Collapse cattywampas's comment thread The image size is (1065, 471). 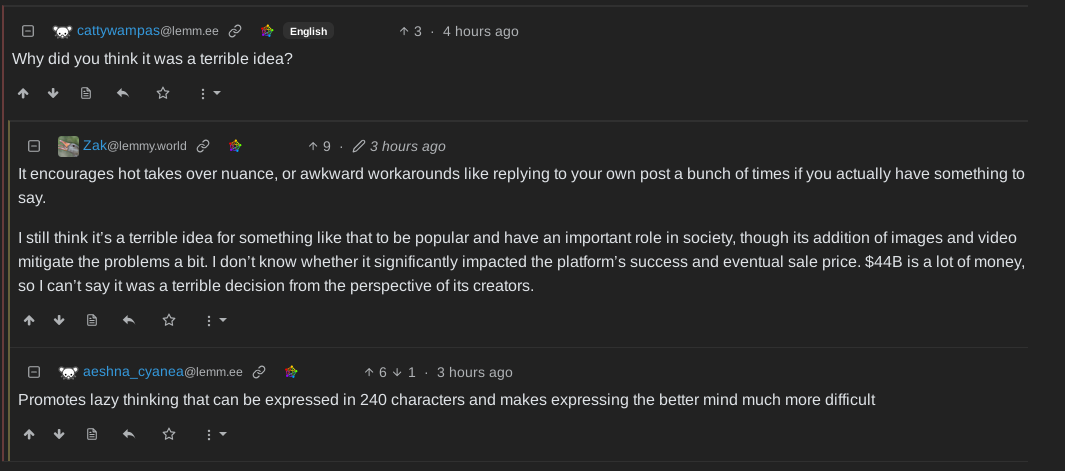(x=28, y=31)
